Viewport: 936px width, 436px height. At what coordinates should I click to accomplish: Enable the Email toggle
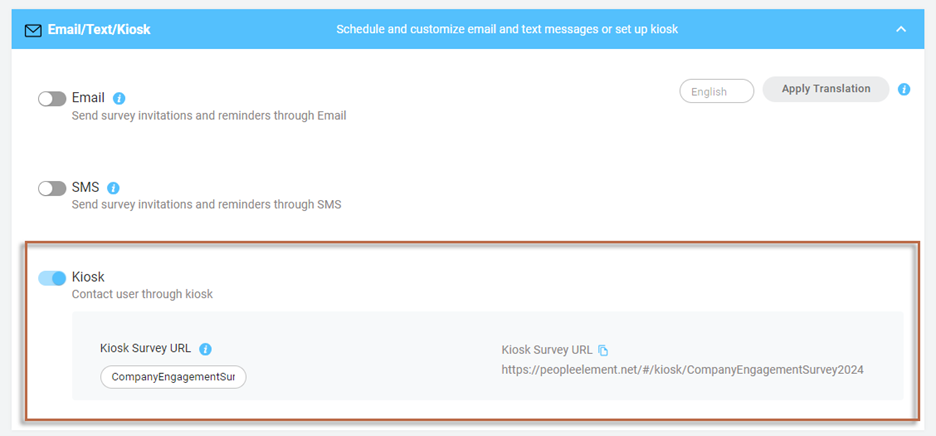point(52,99)
